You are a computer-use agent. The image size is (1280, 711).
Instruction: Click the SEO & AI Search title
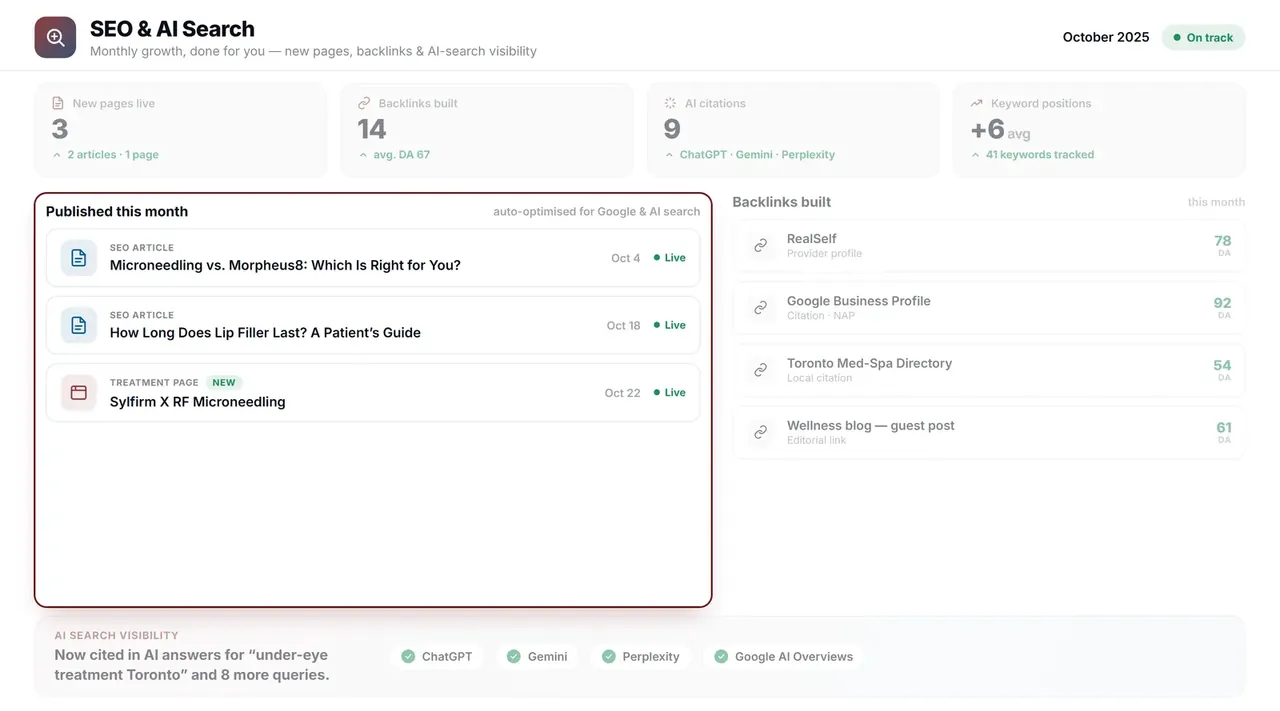tap(172, 29)
